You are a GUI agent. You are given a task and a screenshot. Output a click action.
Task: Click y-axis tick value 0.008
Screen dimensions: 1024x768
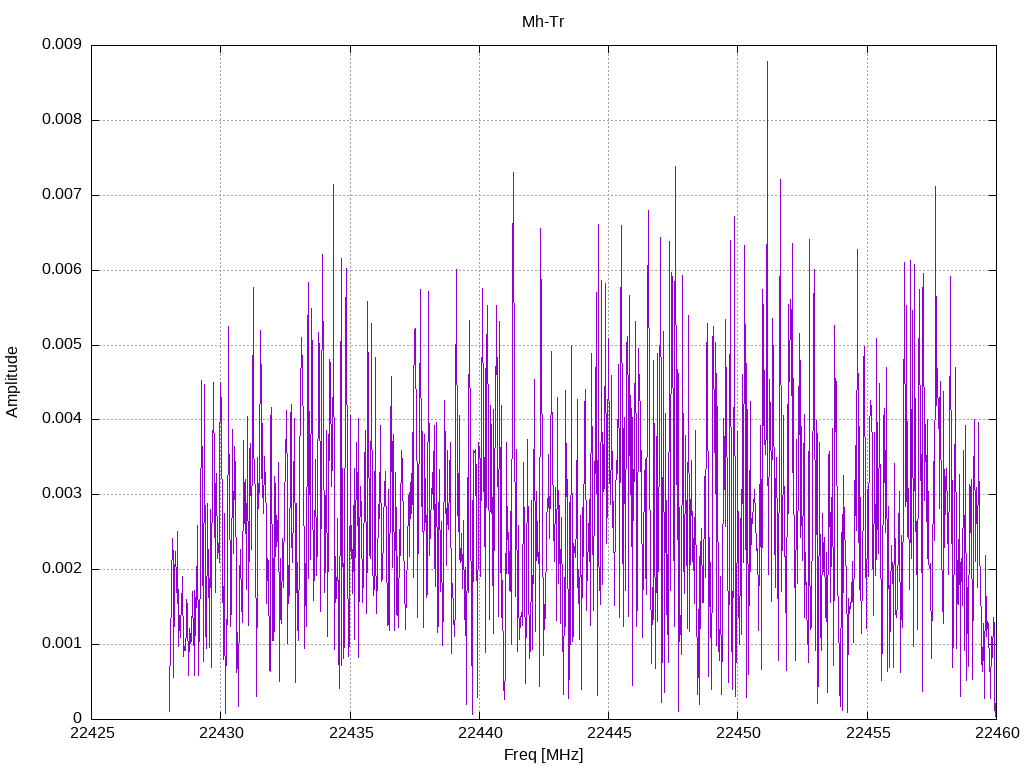click(x=62, y=120)
